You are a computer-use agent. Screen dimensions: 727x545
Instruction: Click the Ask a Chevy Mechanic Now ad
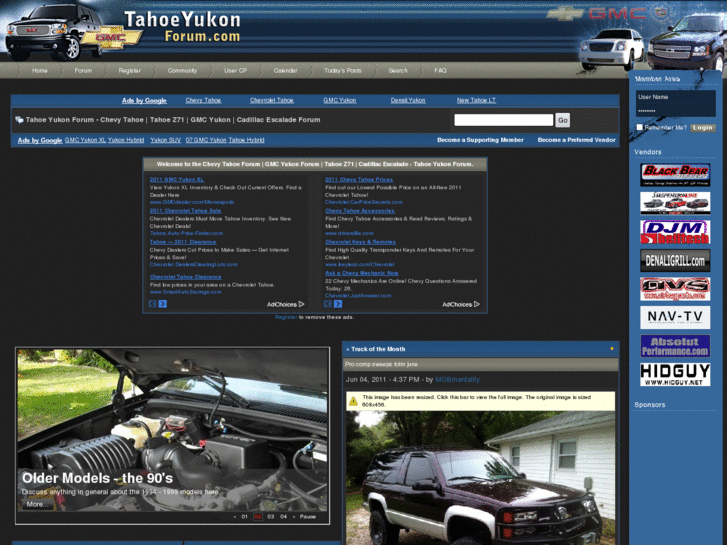coord(362,273)
